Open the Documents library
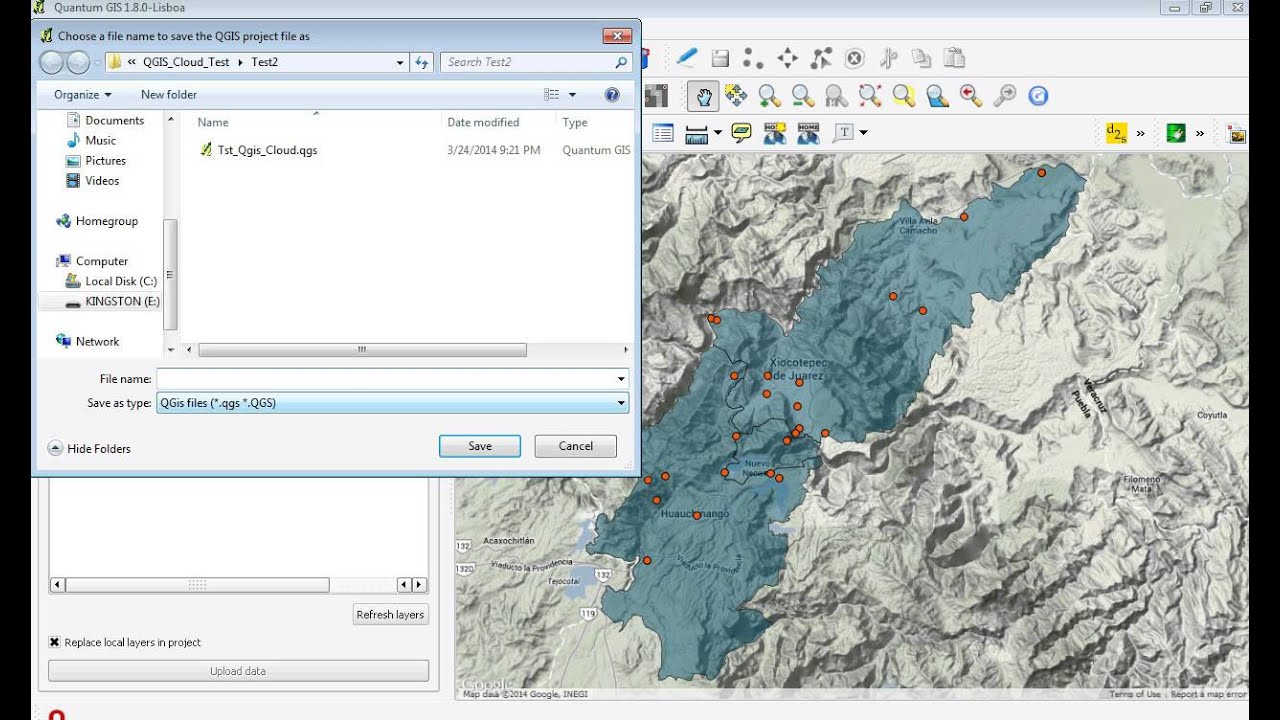The height and width of the screenshot is (720, 1280). 105,120
